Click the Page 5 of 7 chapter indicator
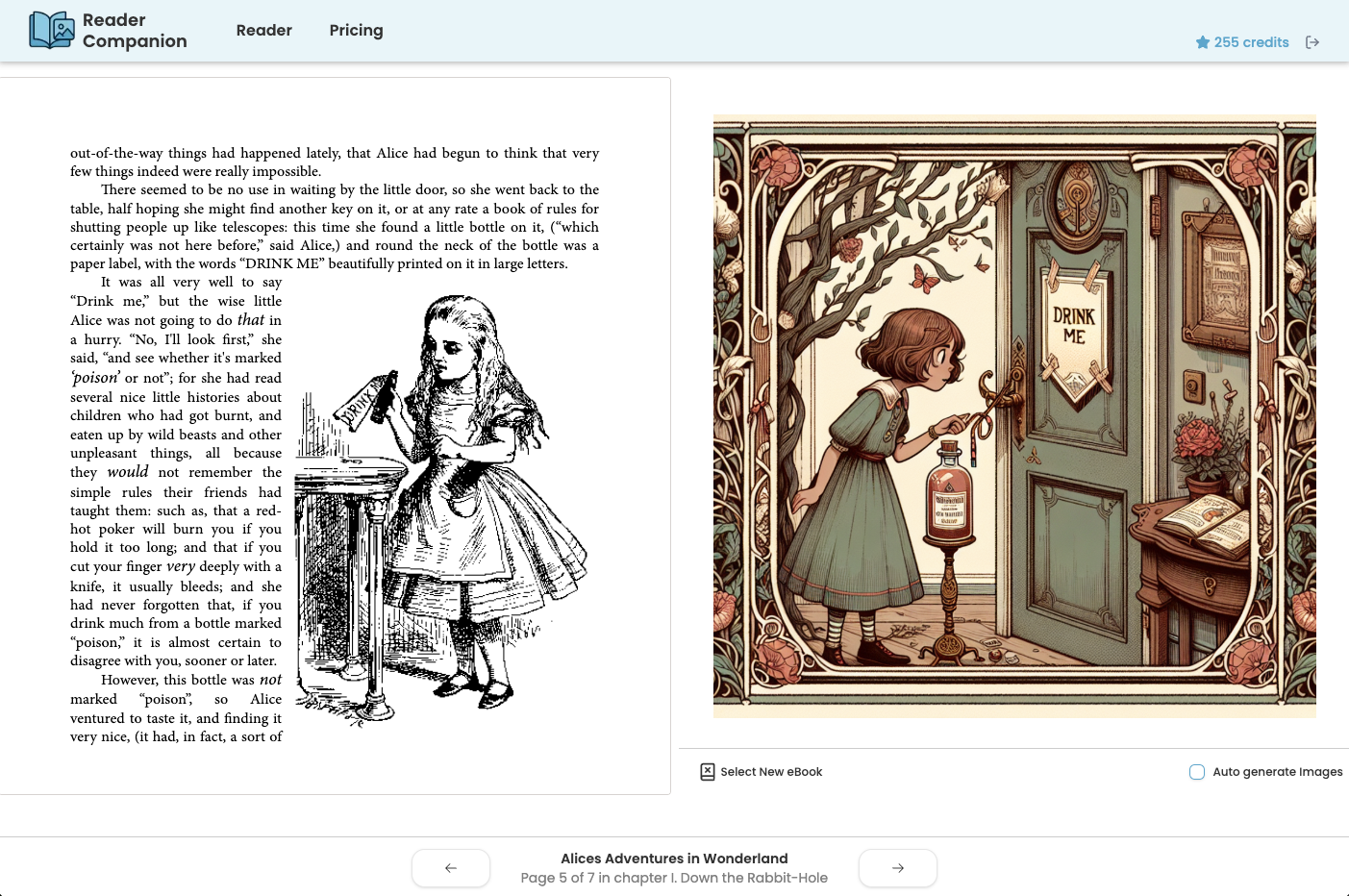The image size is (1349, 896). coord(674,878)
